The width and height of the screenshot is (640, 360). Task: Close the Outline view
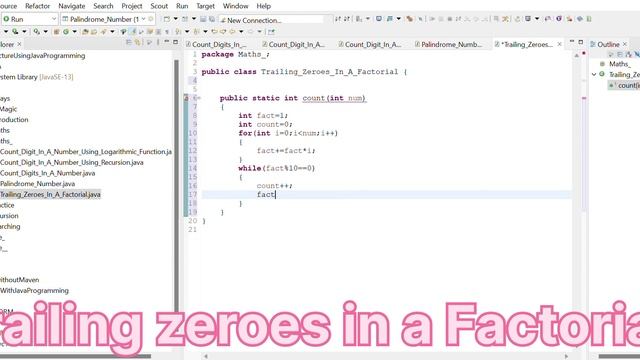coord(625,44)
